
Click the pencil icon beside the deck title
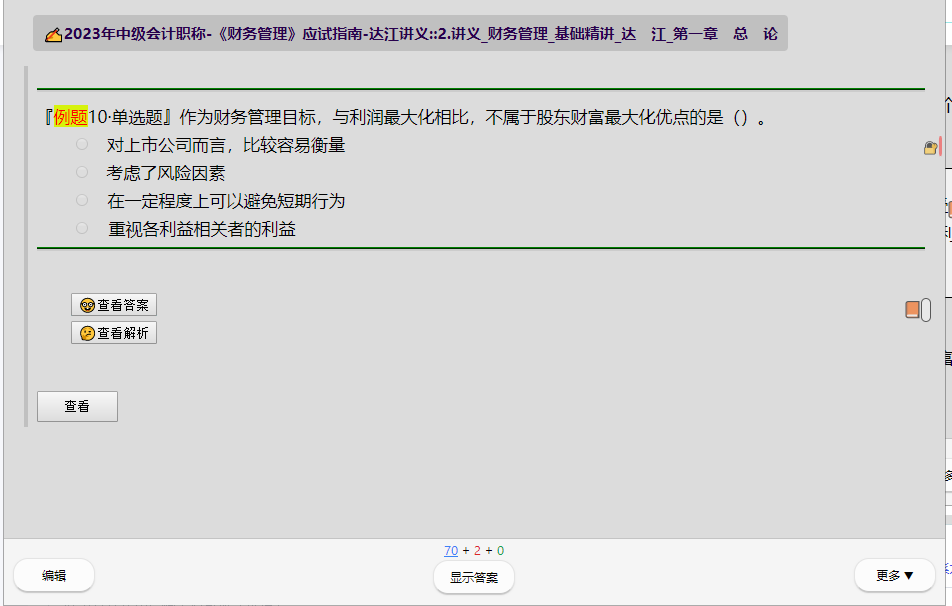click(53, 35)
